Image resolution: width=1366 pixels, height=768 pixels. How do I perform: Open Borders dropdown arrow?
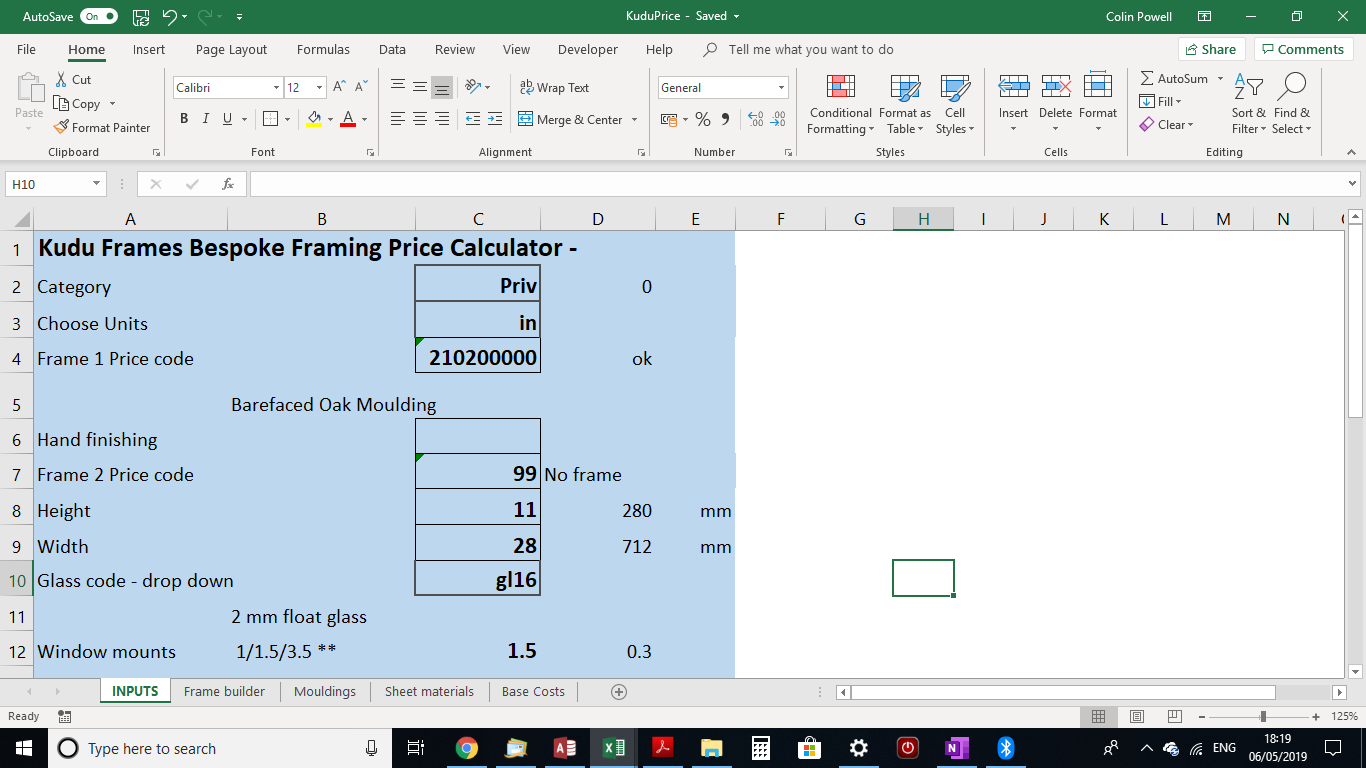pyautogui.click(x=287, y=119)
